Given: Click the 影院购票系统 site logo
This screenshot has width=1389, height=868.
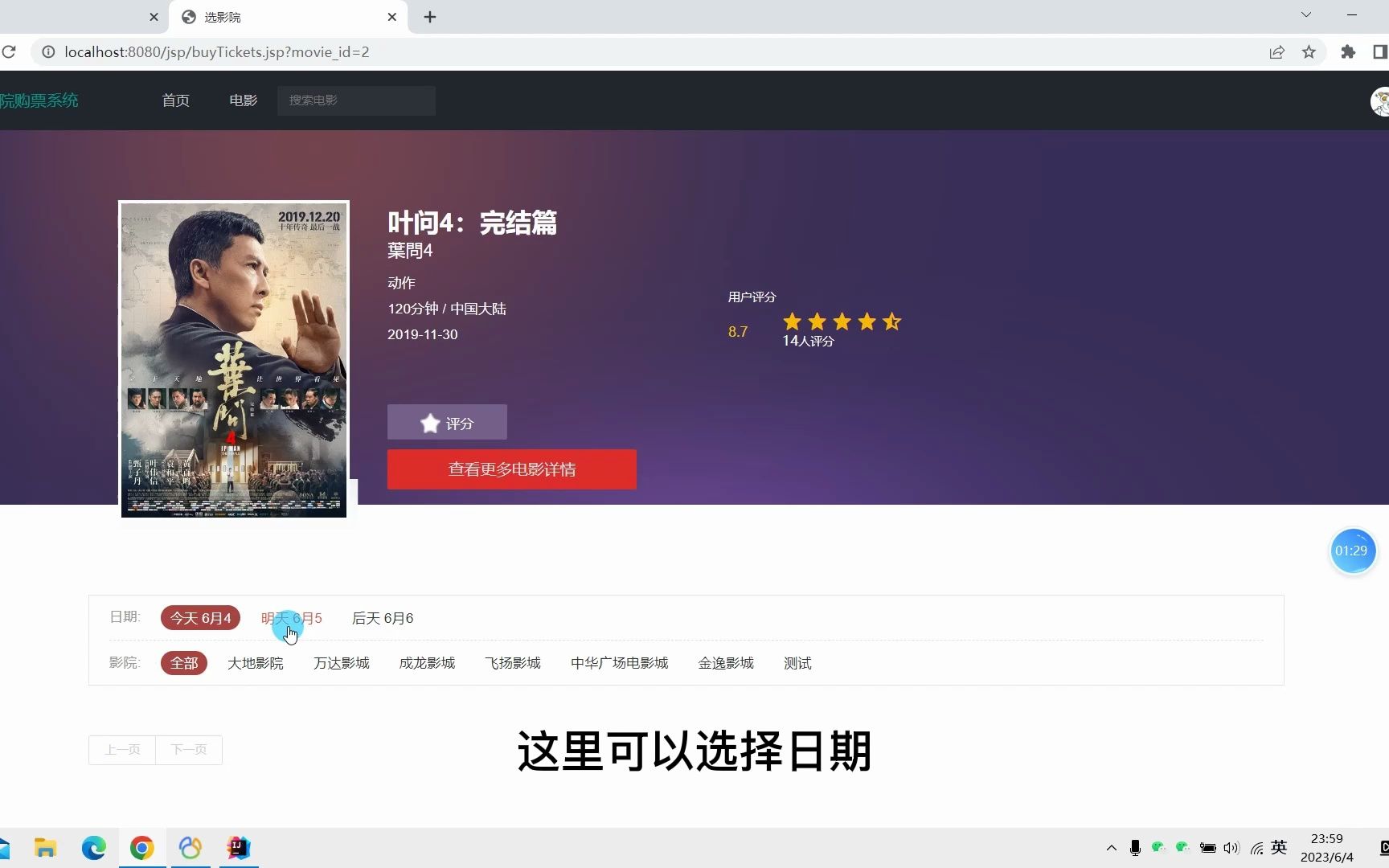Looking at the screenshot, I should 39,100.
